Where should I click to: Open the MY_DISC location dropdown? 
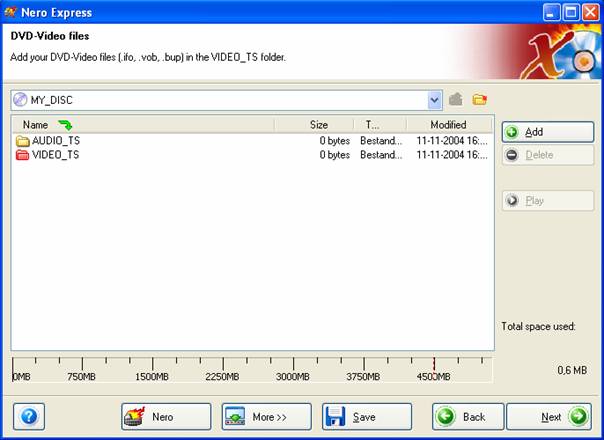point(434,100)
